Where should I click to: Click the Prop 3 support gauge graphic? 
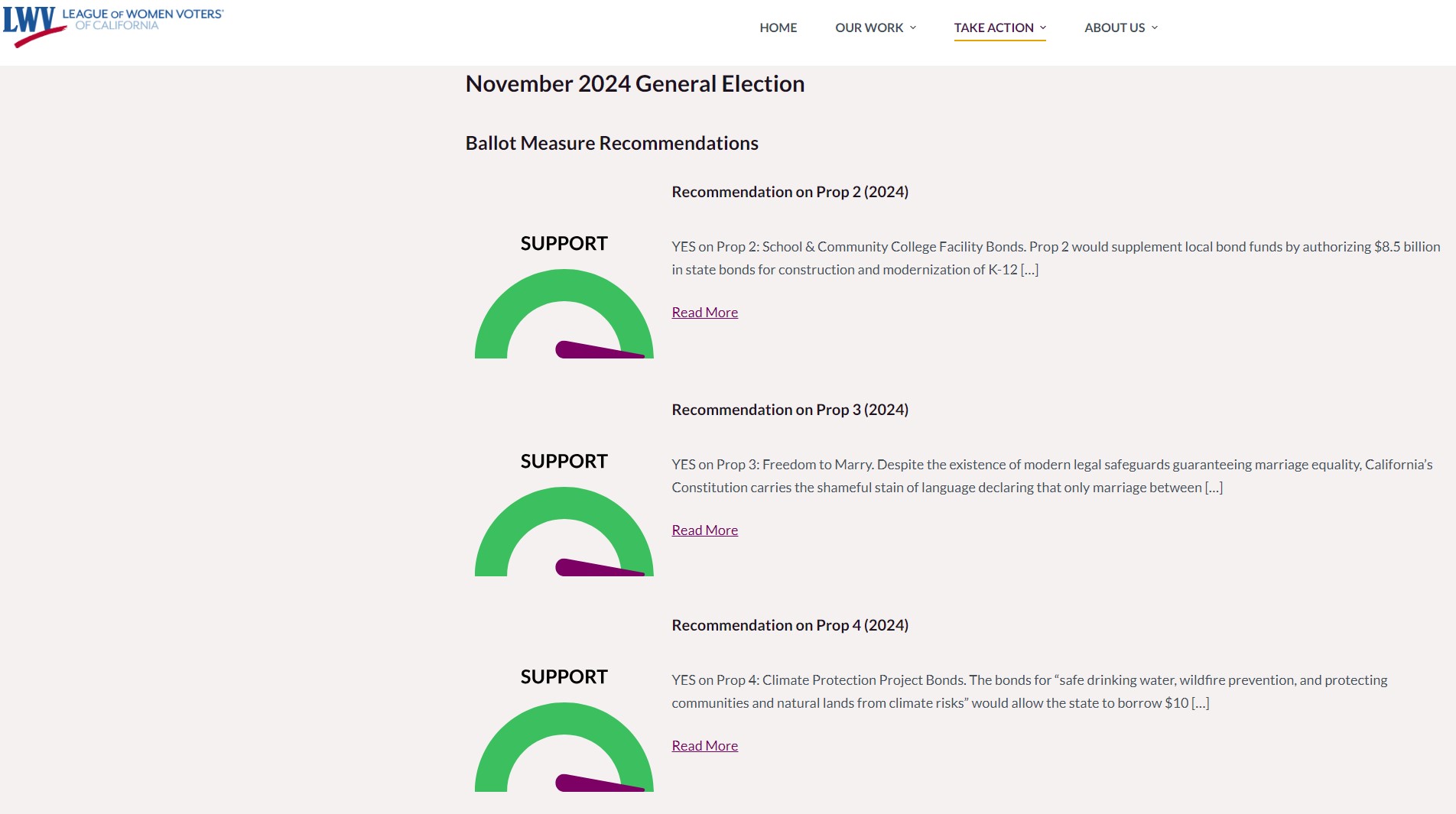(x=564, y=532)
